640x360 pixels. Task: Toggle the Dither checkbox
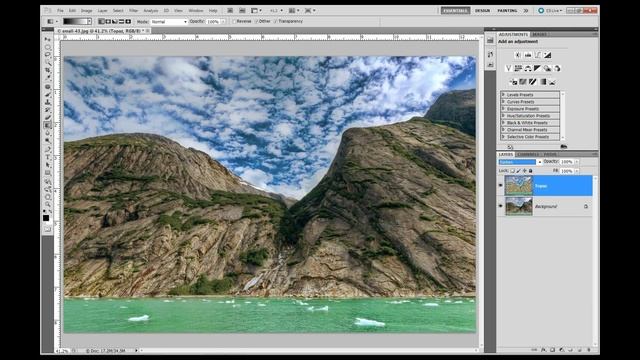click(256, 21)
